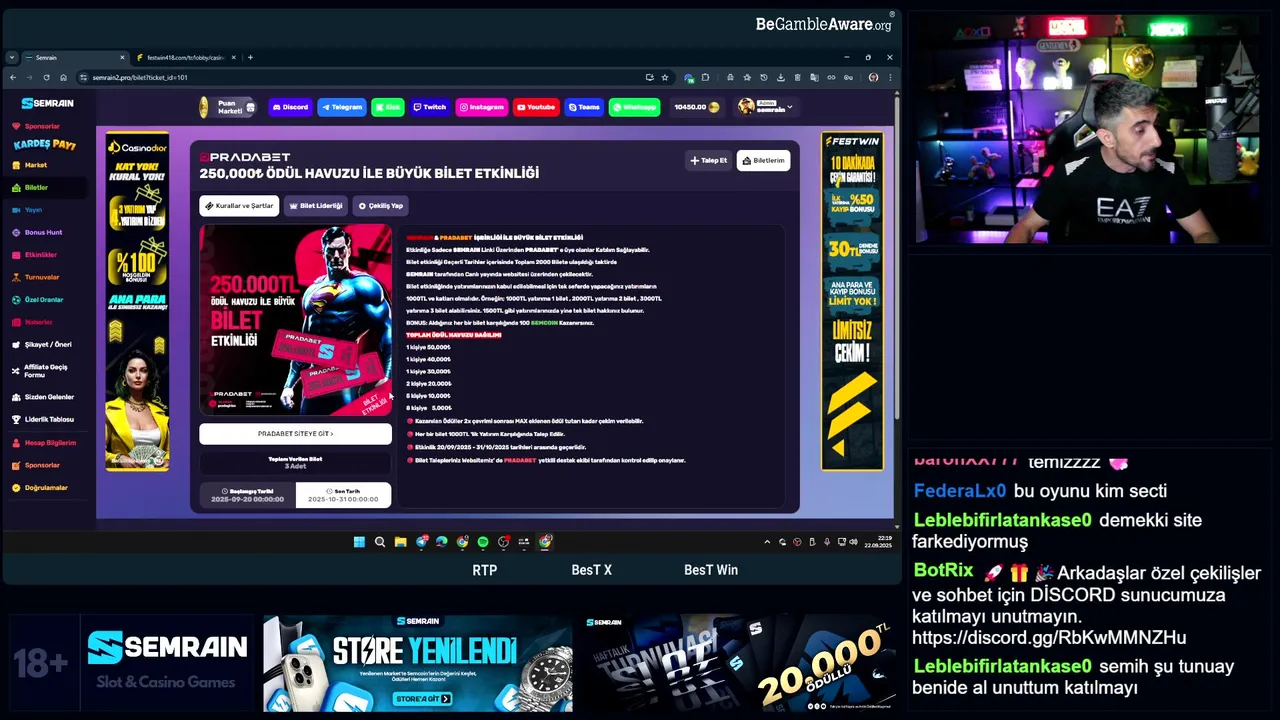This screenshot has width=1280, height=720.
Task: Click the taskbar volume icon
Action: [853, 542]
